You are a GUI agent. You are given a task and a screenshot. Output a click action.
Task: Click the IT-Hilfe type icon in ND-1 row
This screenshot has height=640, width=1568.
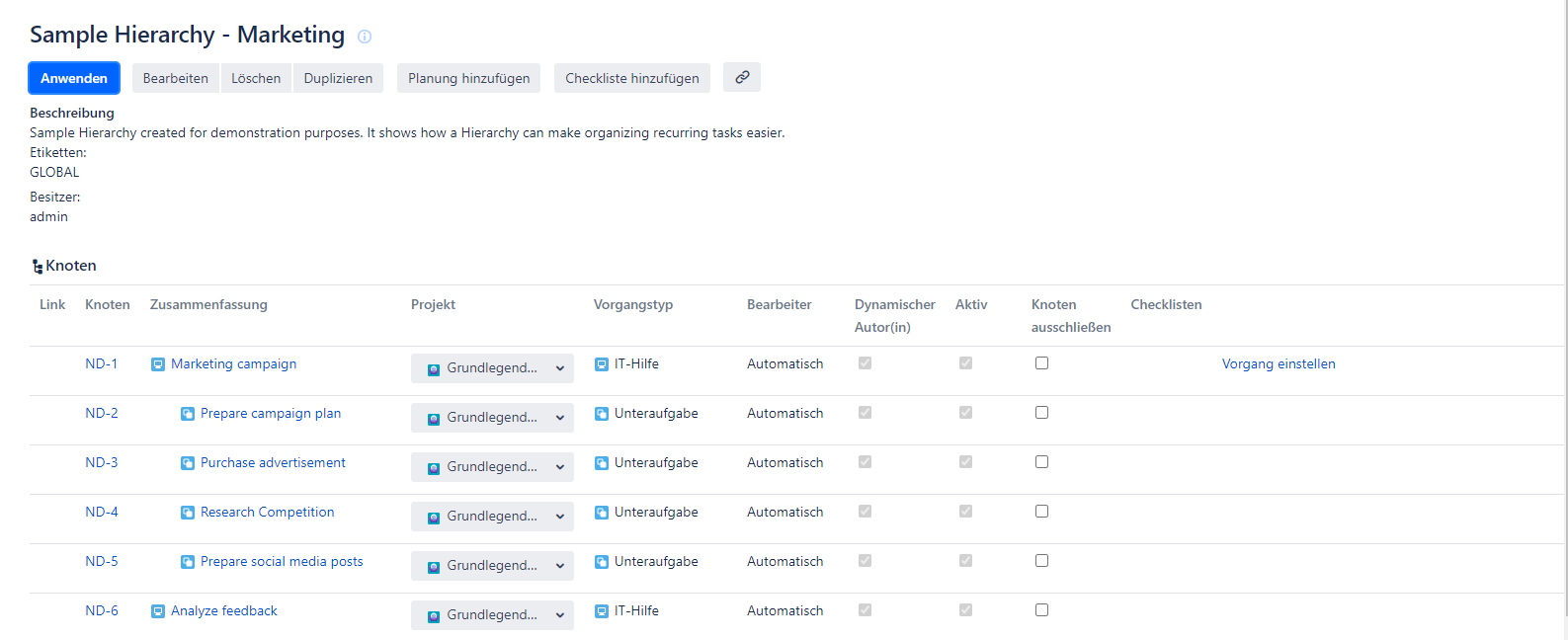602,364
